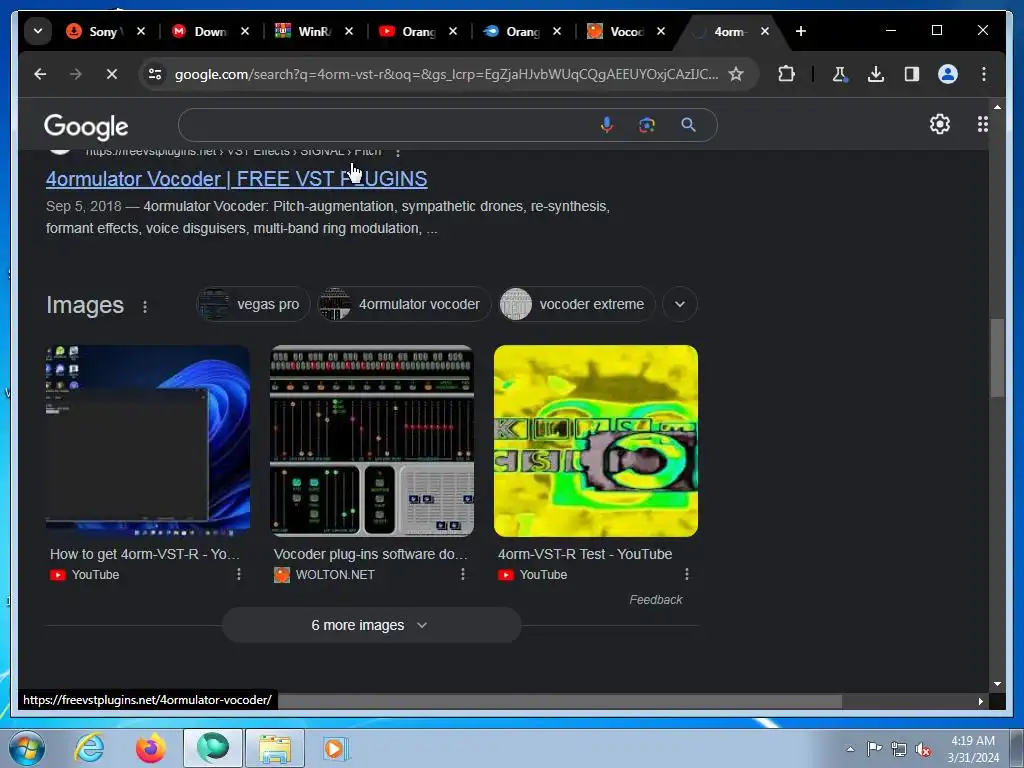Select the vegas pro filter chip
The width and height of the screenshot is (1024, 768).
(253, 304)
